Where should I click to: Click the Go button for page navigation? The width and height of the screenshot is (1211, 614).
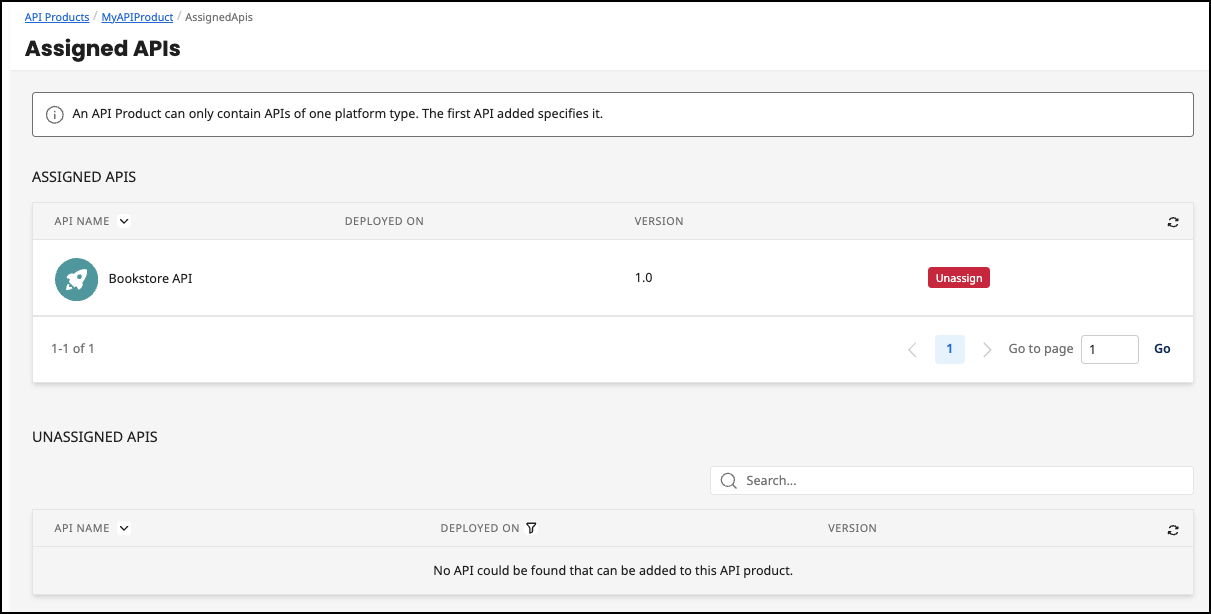point(1161,348)
